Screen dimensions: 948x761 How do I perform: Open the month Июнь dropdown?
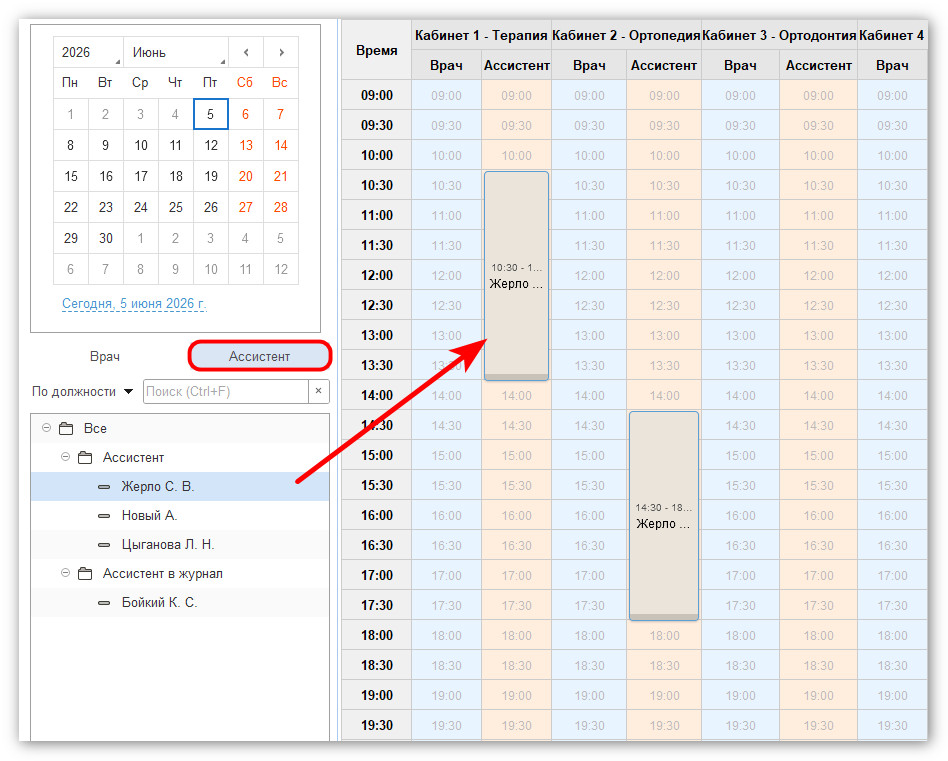176,53
